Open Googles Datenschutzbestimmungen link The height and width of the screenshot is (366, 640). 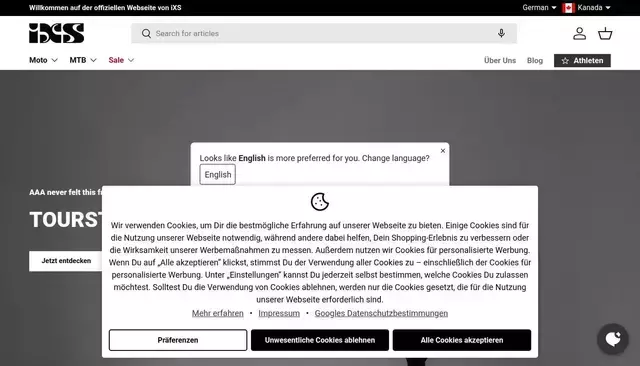pyautogui.click(x=381, y=313)
